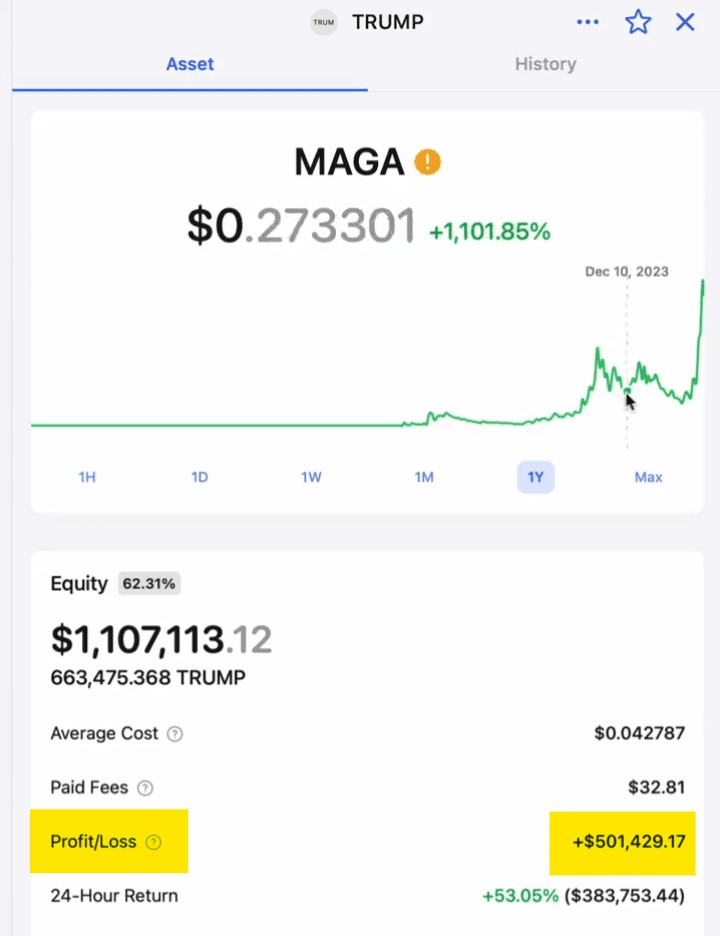Set chart range to 1W

click(x=311, y=477)
